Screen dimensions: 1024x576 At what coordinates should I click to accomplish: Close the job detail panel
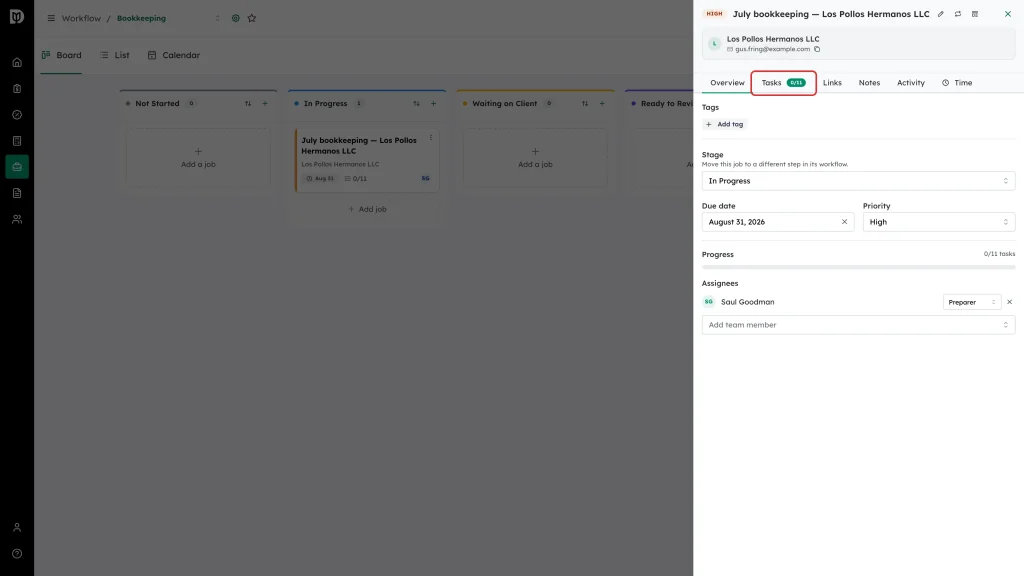pyautogui.click(x=1008, y=14)
